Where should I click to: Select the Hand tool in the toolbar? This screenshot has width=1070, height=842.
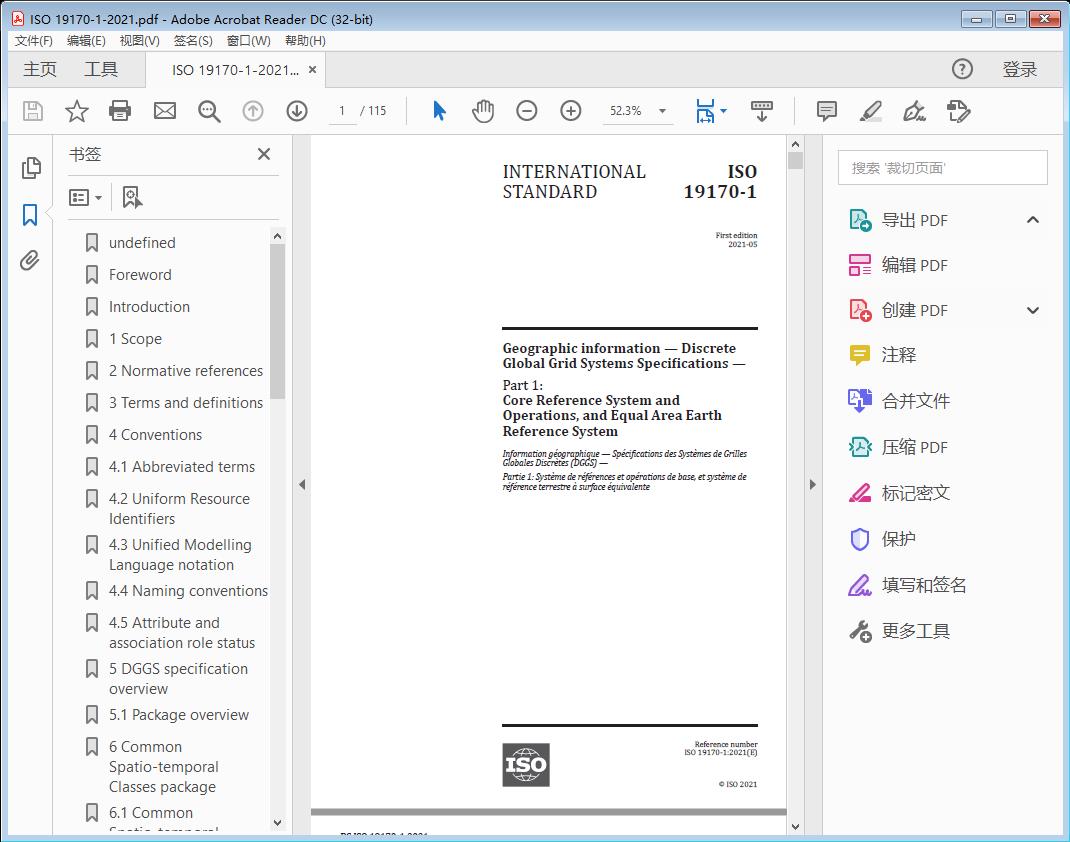pyautogui.click(x=483, y=111)
